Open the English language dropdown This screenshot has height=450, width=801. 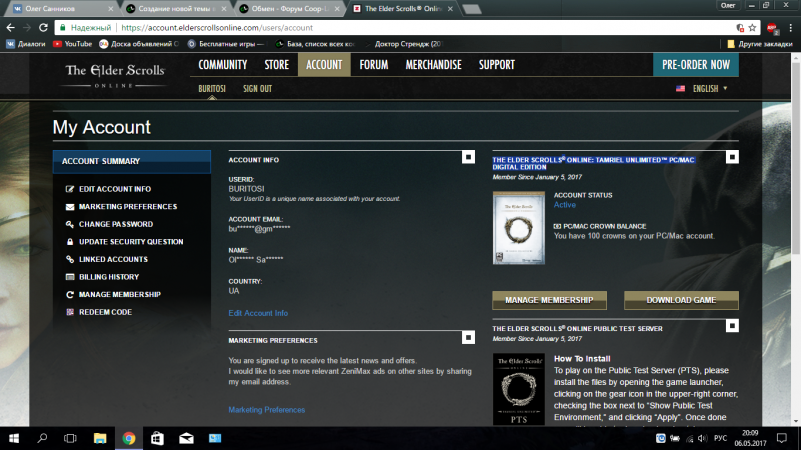tap(710, 89)
